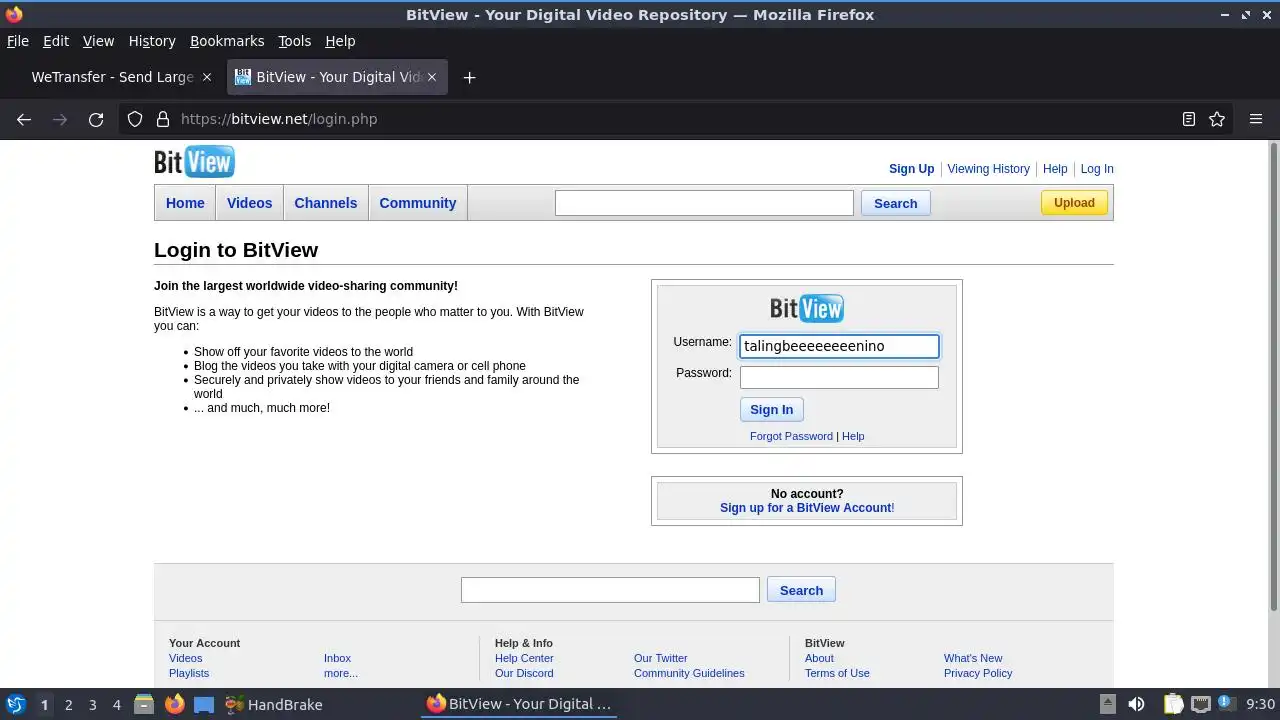Open the Privacy Policy footer link
This screenshot has height=720, width=1280.
pyautogui.click(x=978, y=673)
